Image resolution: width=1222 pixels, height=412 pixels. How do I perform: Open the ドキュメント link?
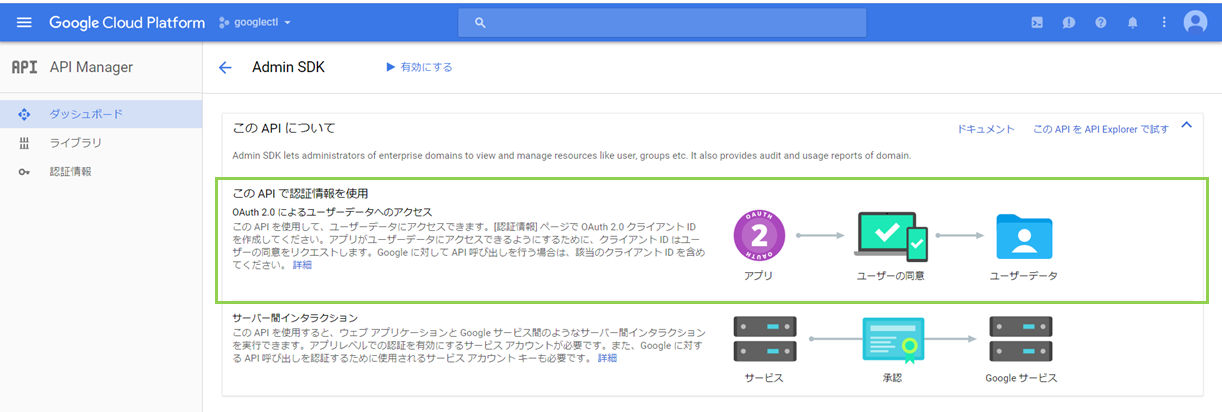[x=986, y=129]
